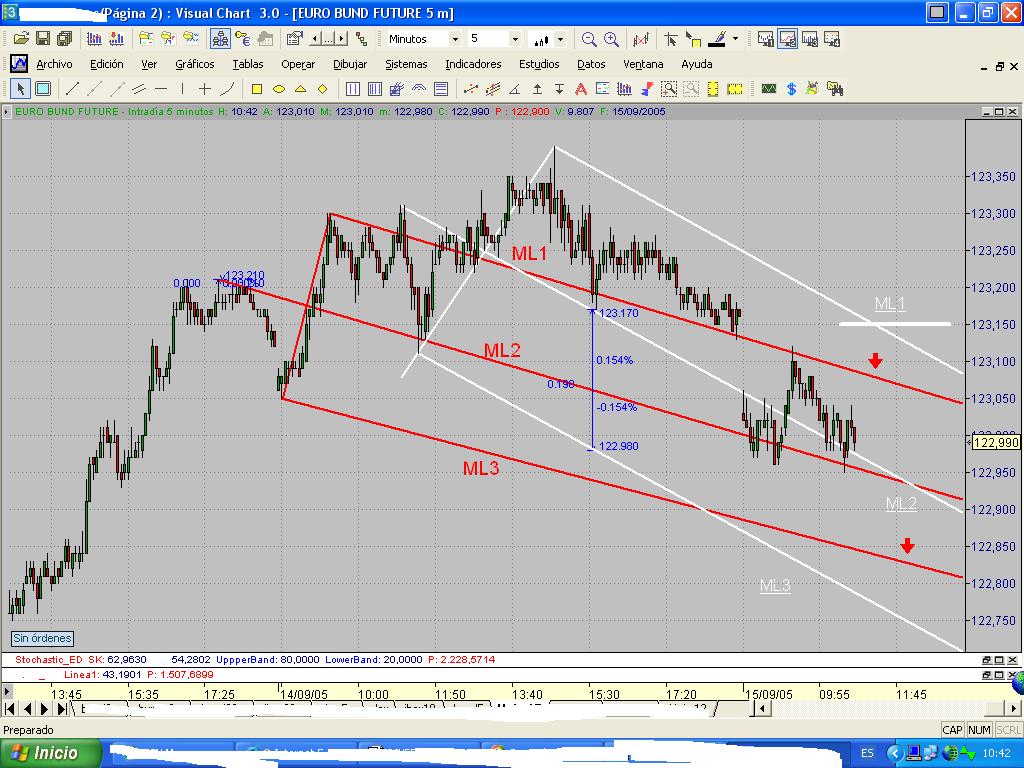The width and height of the screenshot is (1024, 768).
Task: Select the vertical line tool
Action: click(183, 88)
